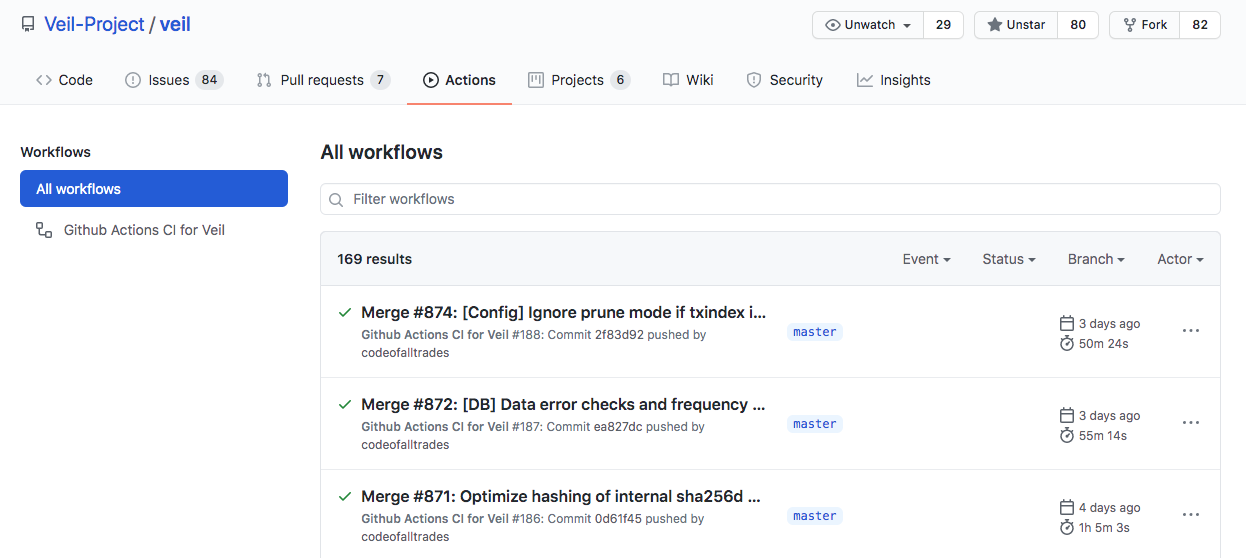Viewport: 1246px width, 558px height.
Task: View the 29 watchers count
Action: pos(943,25)
